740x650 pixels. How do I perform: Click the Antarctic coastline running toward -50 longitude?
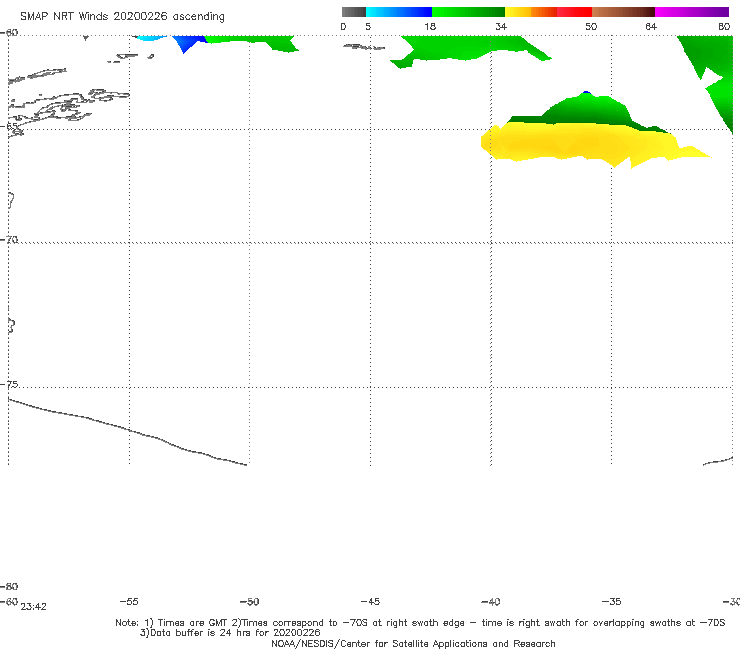click(127, 431)
